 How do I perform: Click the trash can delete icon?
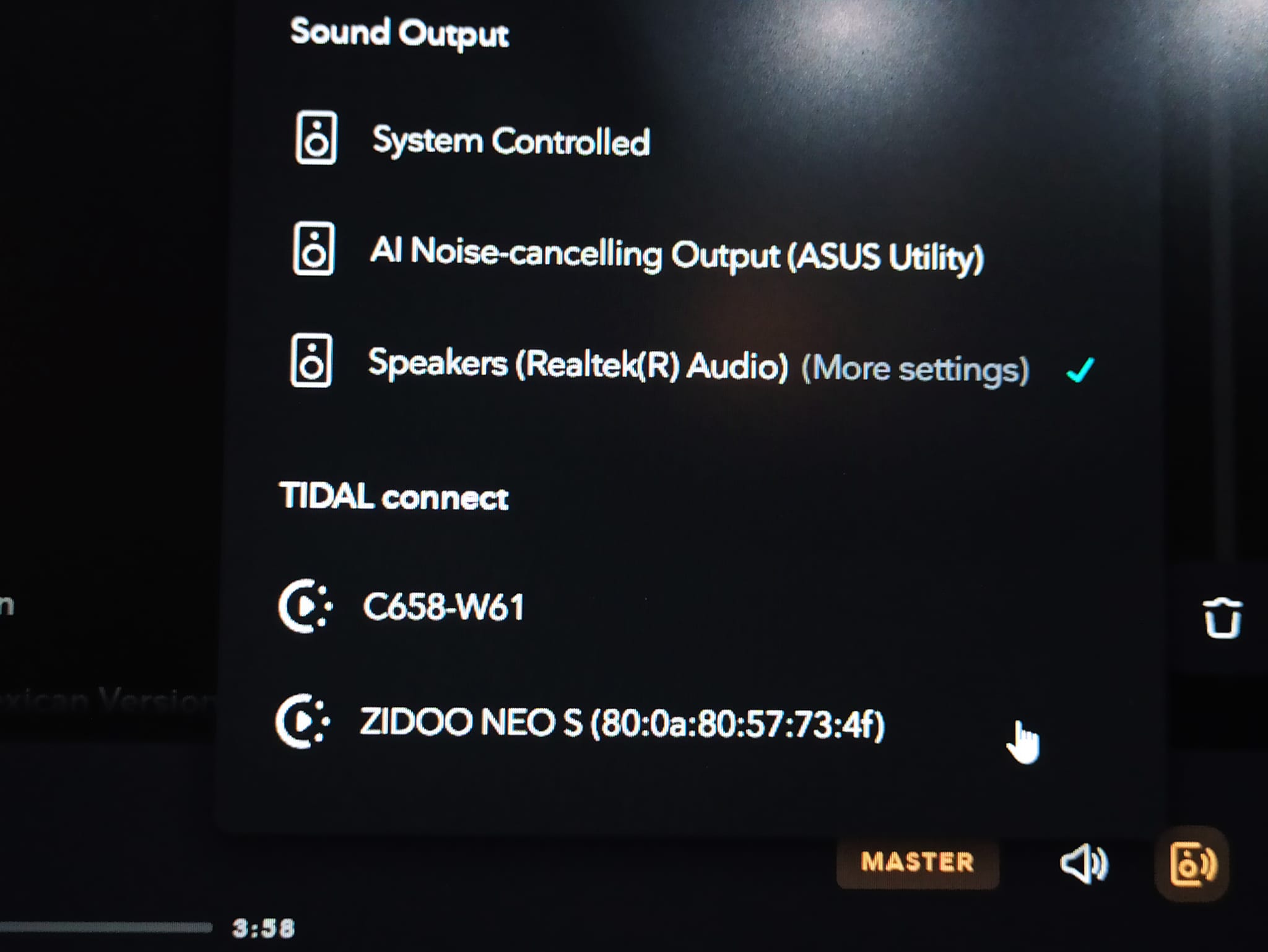pos(1222,618)
